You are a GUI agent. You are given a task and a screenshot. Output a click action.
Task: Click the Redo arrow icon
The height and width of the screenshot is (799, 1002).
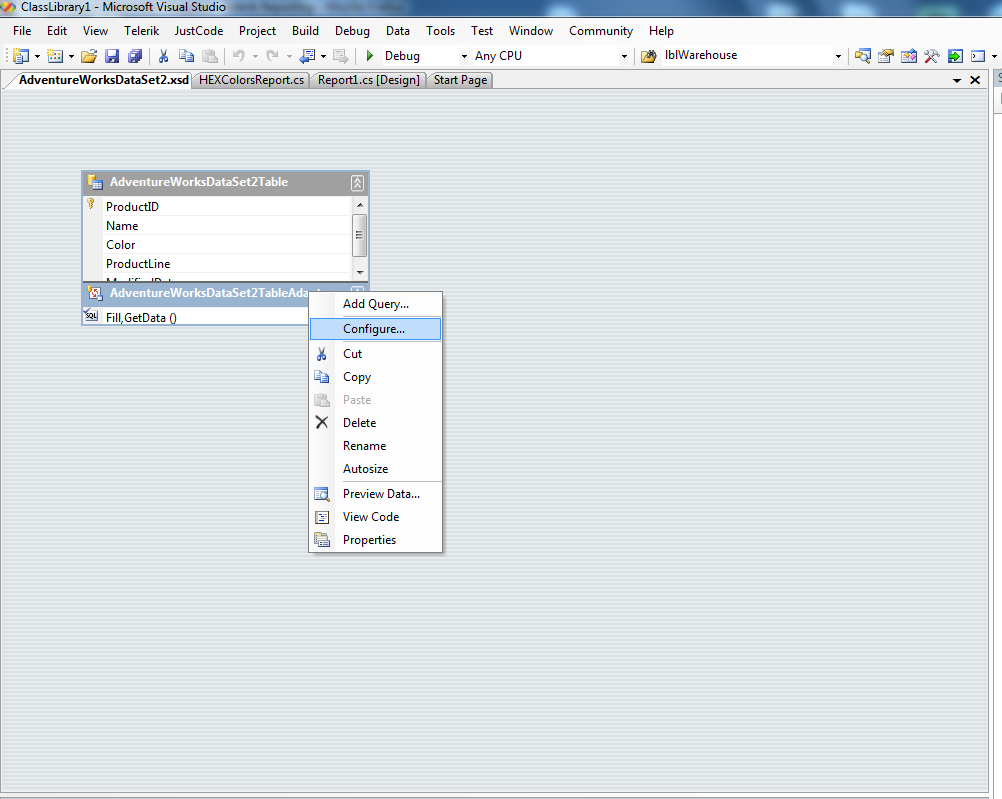[x=272, y=56]
